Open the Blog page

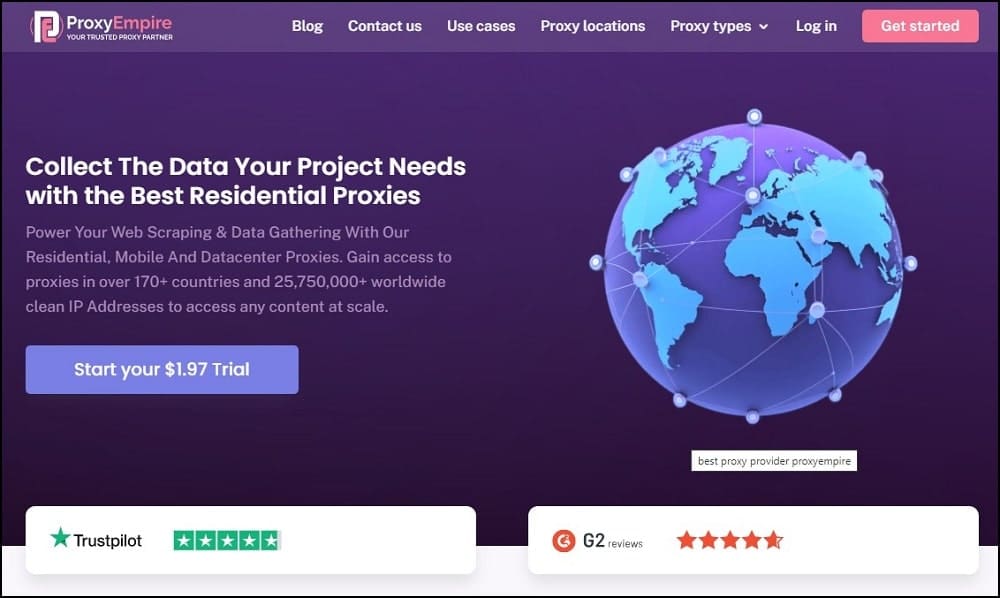tap(307, 26)
